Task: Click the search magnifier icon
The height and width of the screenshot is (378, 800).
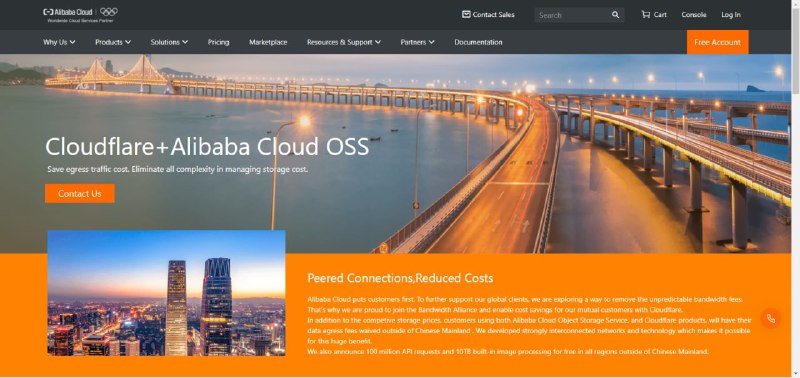Action: [615, 15]
